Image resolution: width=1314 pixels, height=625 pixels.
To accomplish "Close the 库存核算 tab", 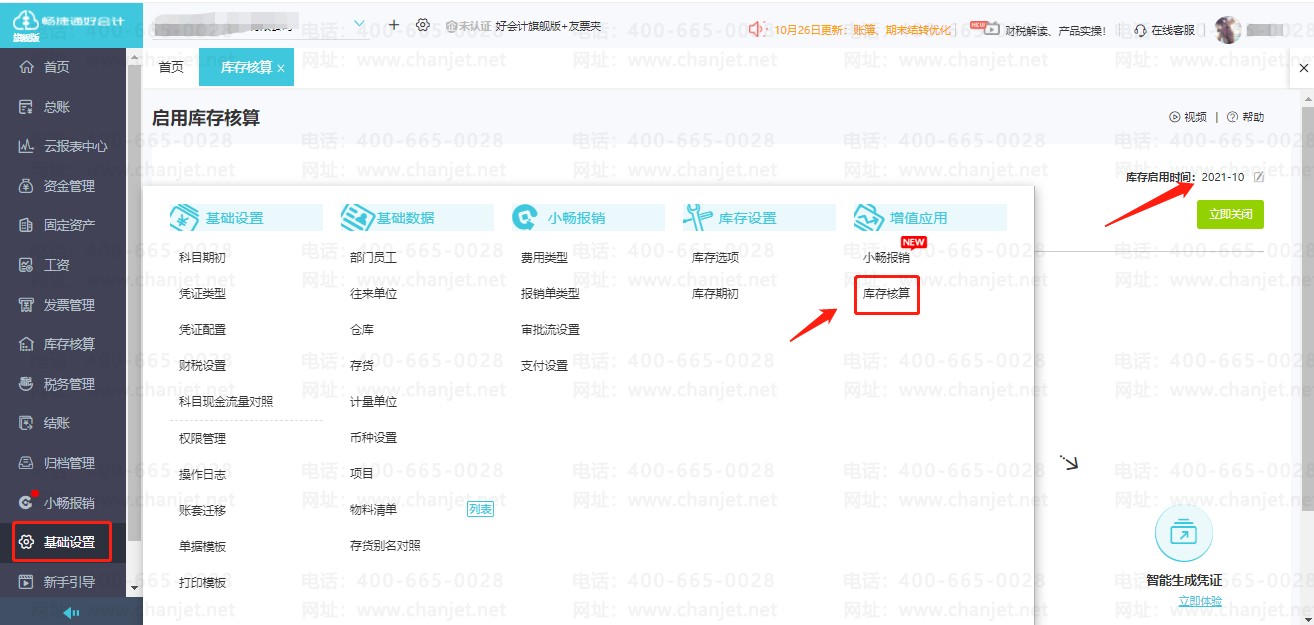I will [x=281, y=68].
